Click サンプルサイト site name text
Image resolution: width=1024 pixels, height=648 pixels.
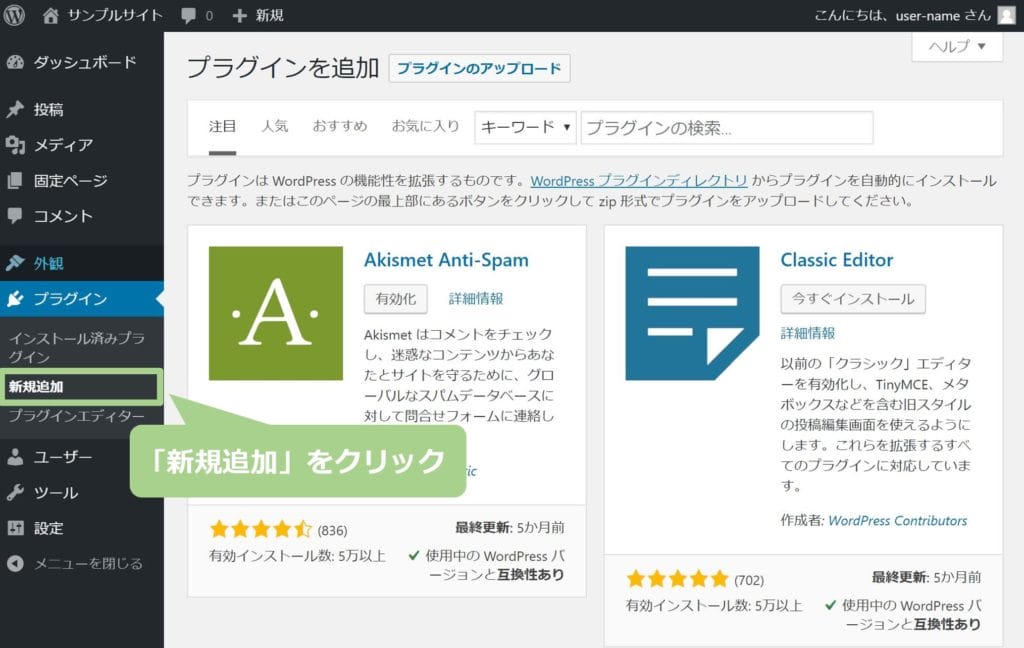pyautogui.click(x=115, y=15)
